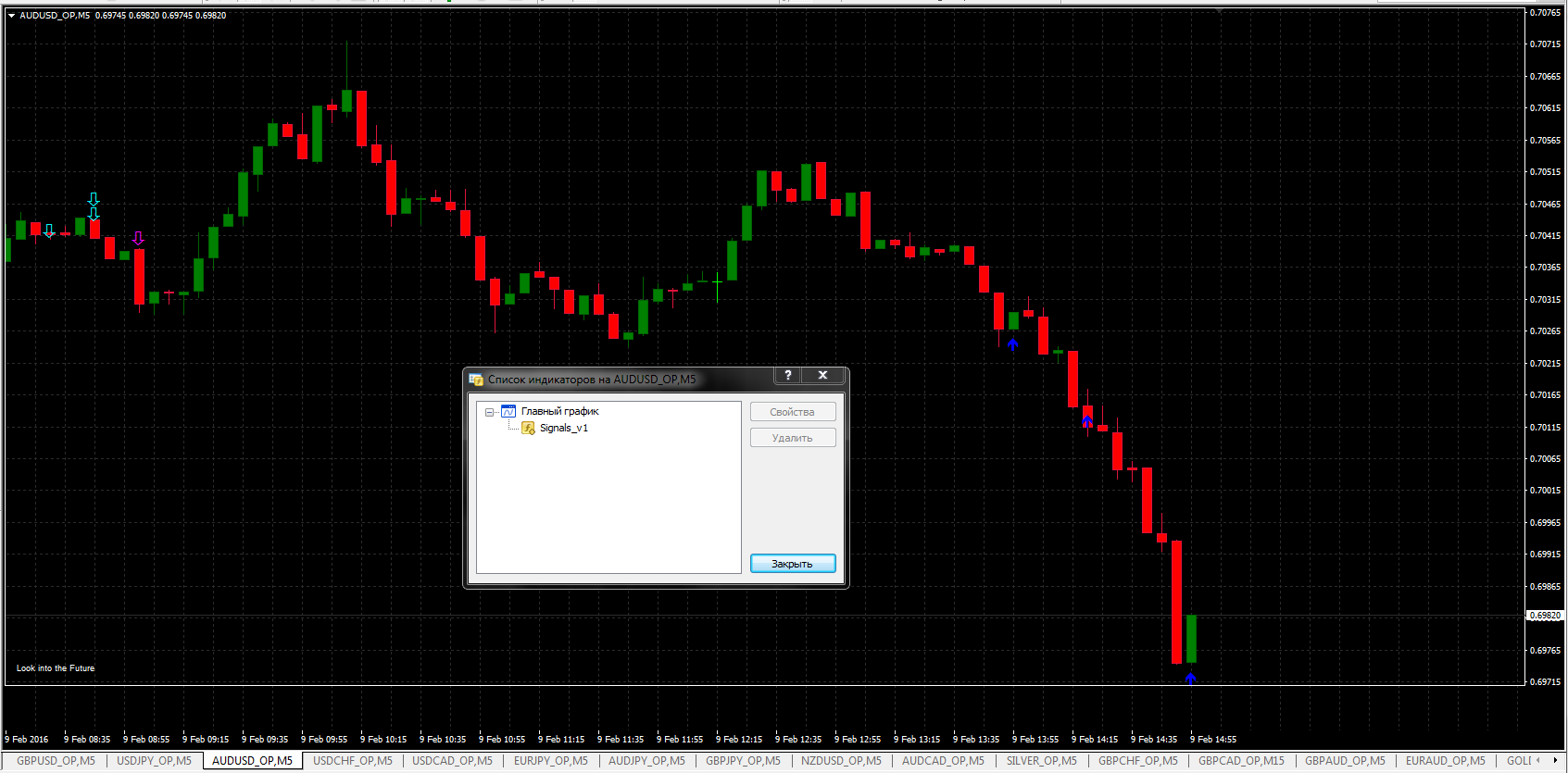Select the AUDUSD_OP,M5 chart tab
The width and height of the screenshot is (1568, 773).
252,761
